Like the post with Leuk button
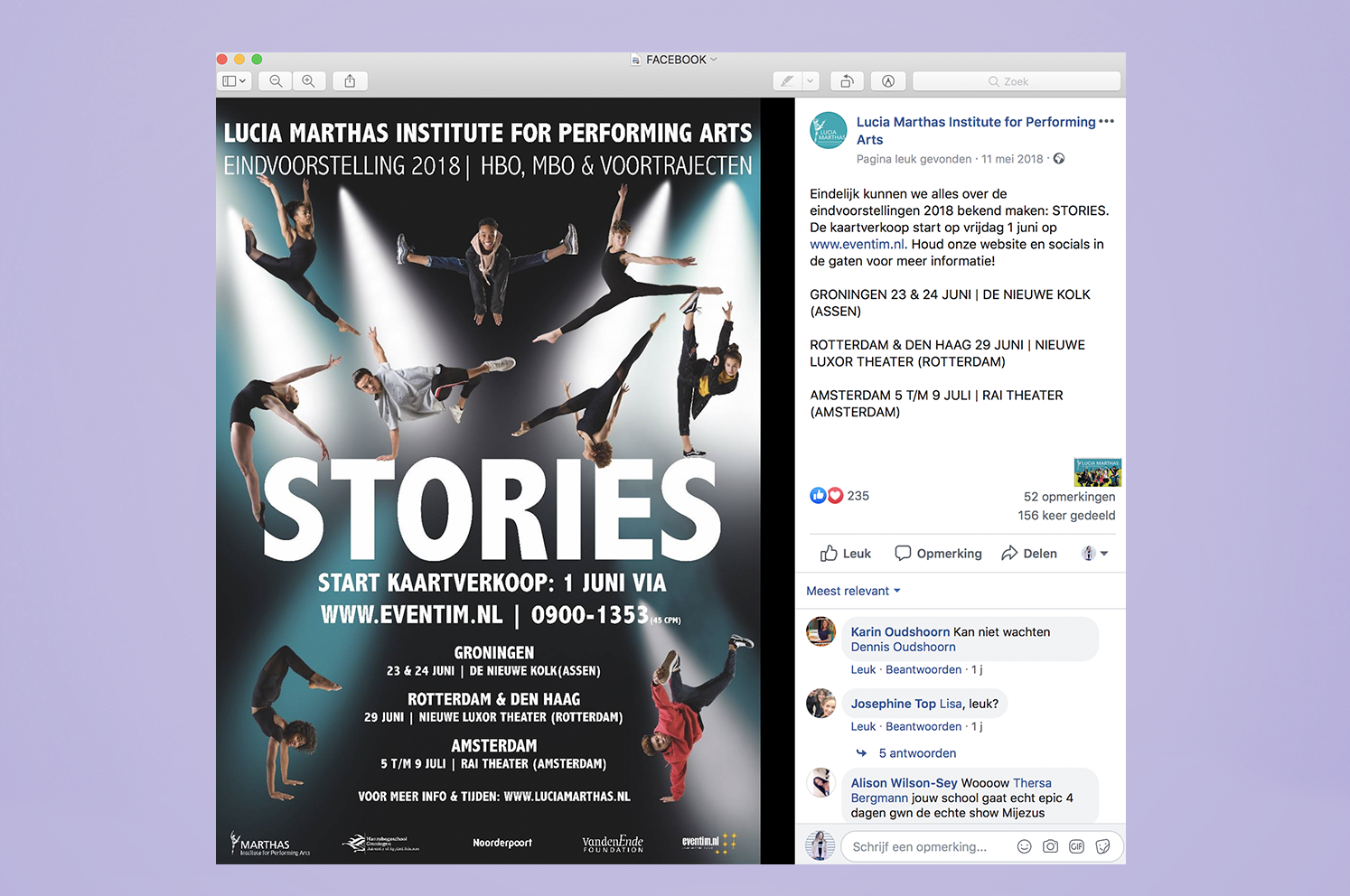 tap(845, 554)
